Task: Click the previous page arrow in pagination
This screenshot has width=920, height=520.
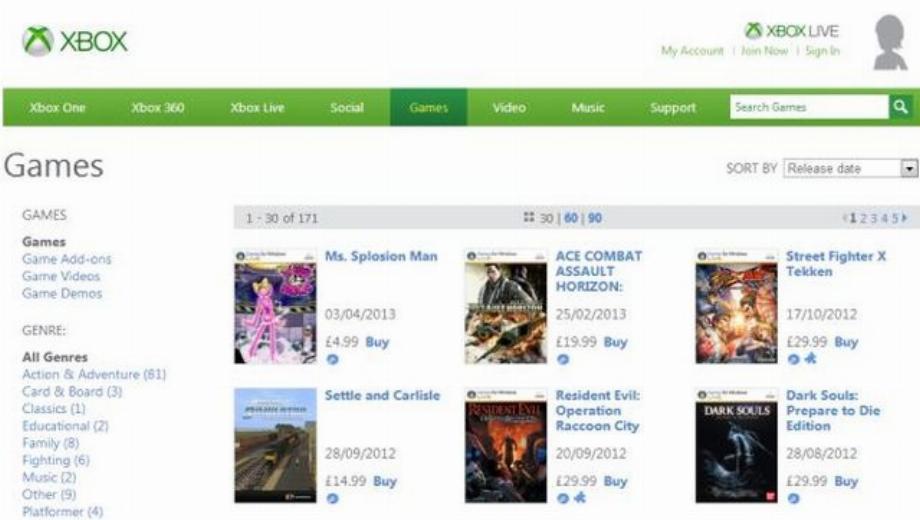Action: click(x=845, y=218)
